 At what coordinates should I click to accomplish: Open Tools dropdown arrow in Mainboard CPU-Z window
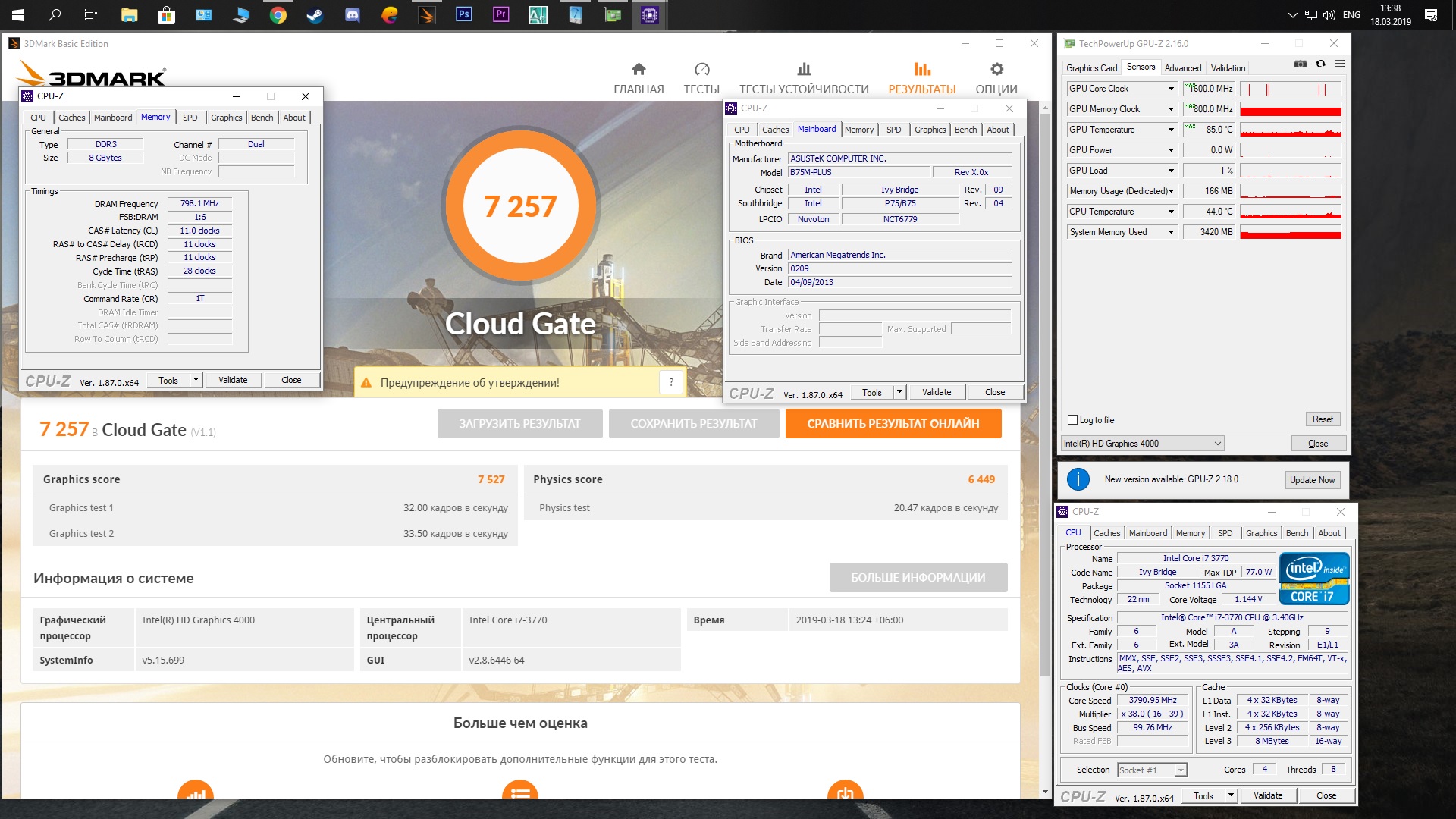[899, 392]
